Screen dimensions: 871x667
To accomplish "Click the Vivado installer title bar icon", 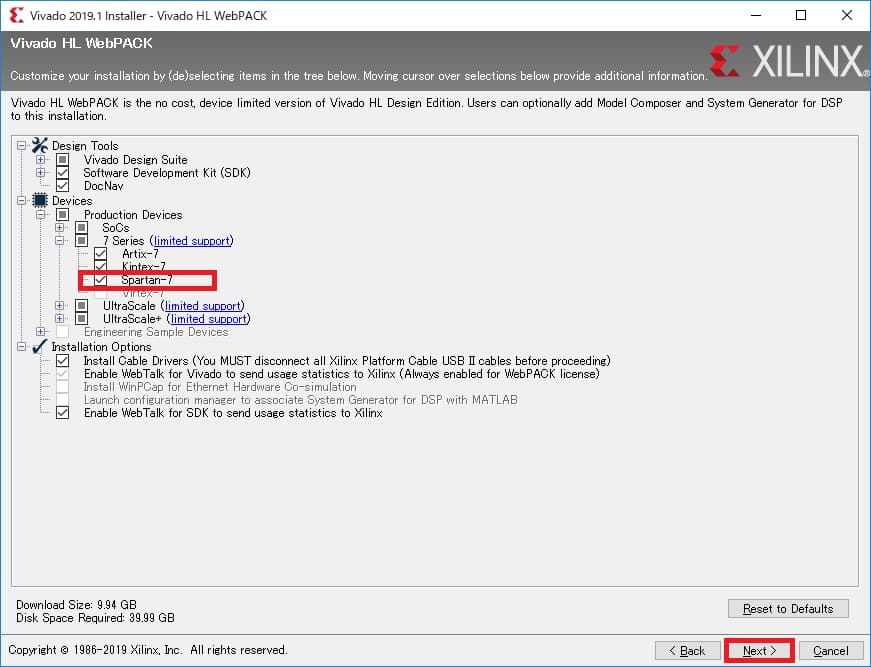I will tap(17, 16).
